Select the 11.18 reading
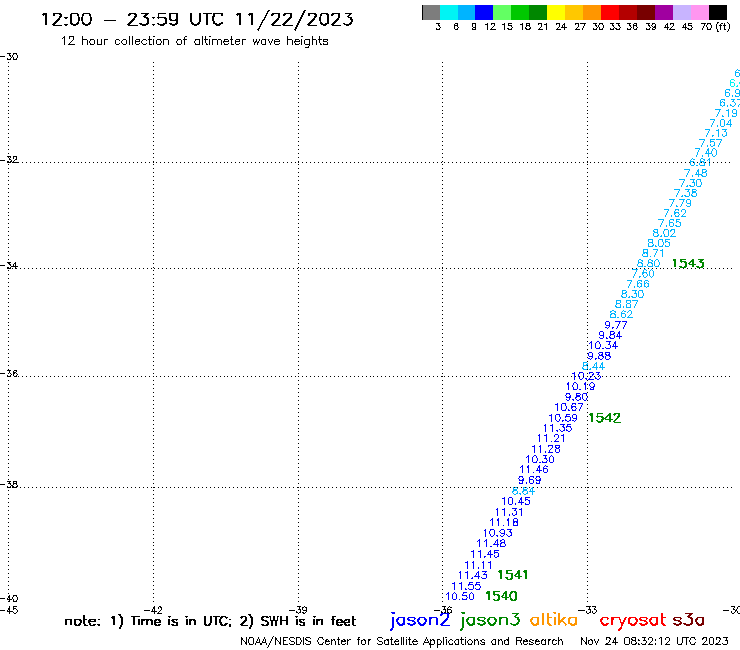The image size is (740, 650). [504, 522]
